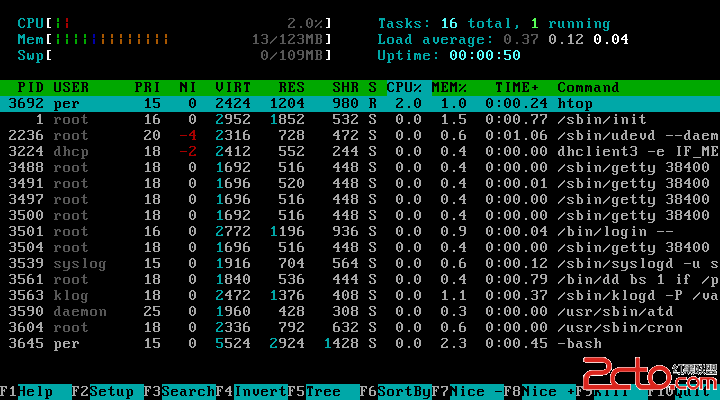720x400 pixels.
Task: Click the 2.0% CPU meter value
Action: click(x=305, y=23)
